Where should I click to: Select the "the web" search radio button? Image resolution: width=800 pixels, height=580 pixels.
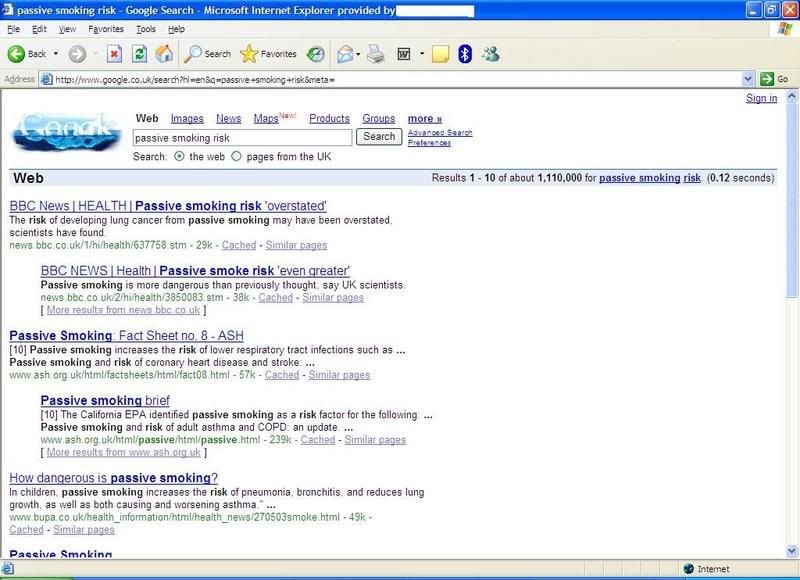[x=179, y=157]
